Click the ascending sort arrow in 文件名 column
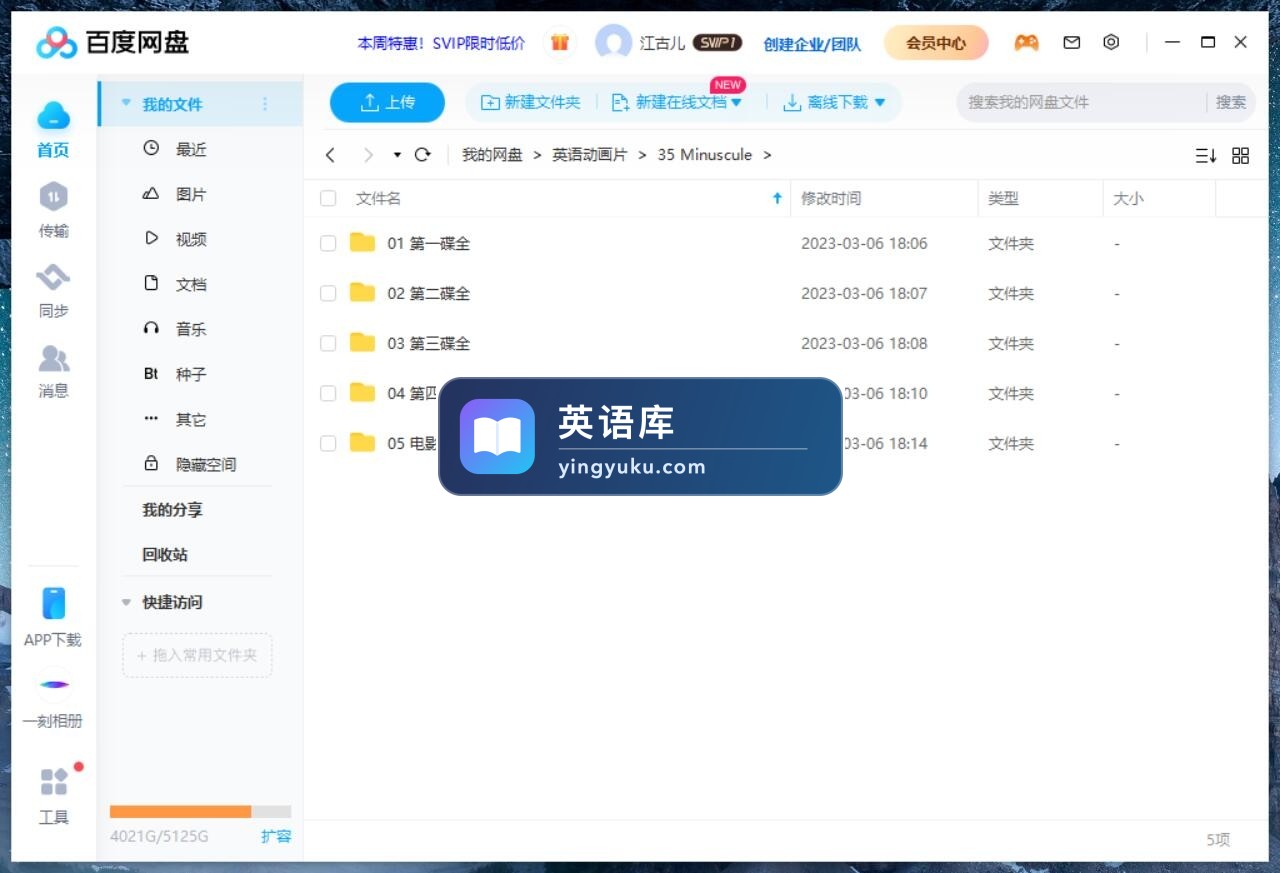Image resolution: width=1280 pixels, height=873 pixels. pos(777,198)
